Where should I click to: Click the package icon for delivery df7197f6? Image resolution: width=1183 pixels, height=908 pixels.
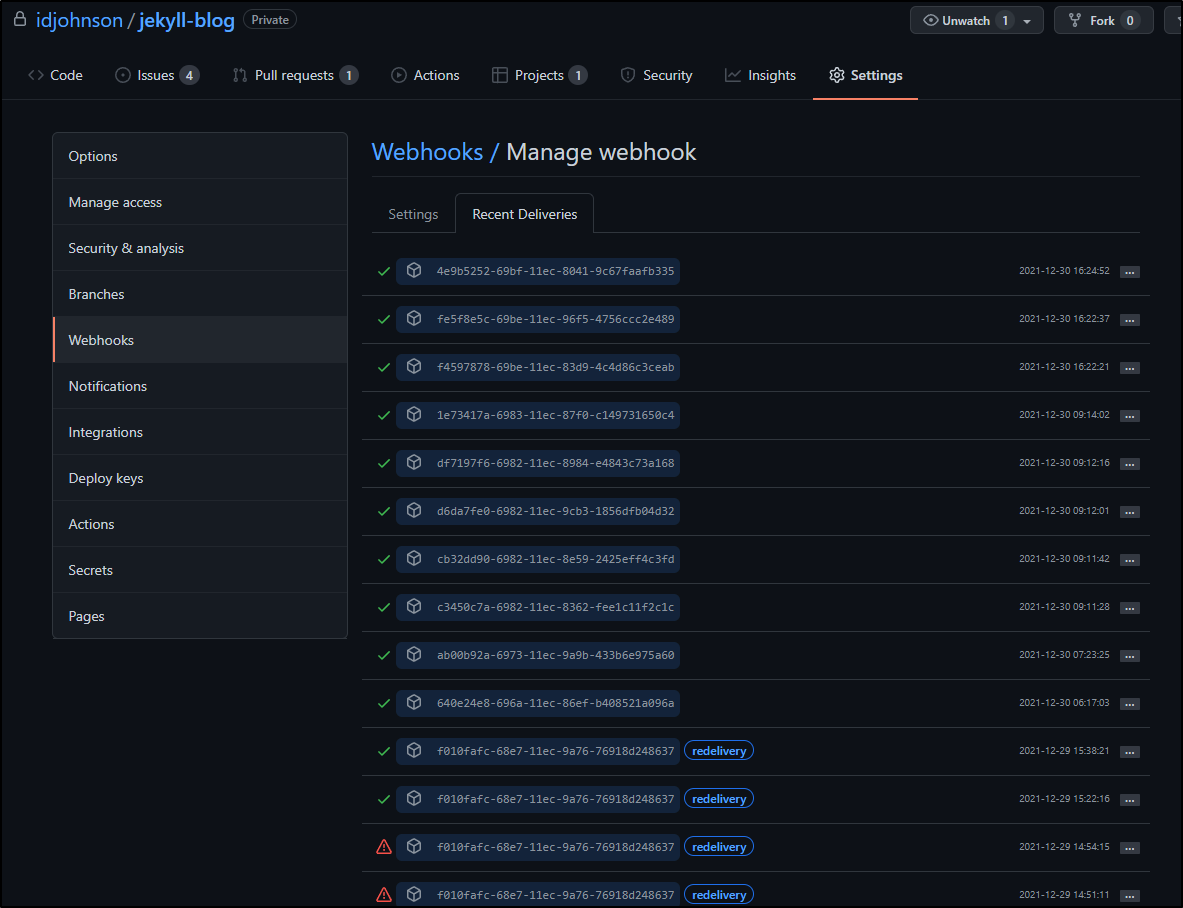point(414,462)
